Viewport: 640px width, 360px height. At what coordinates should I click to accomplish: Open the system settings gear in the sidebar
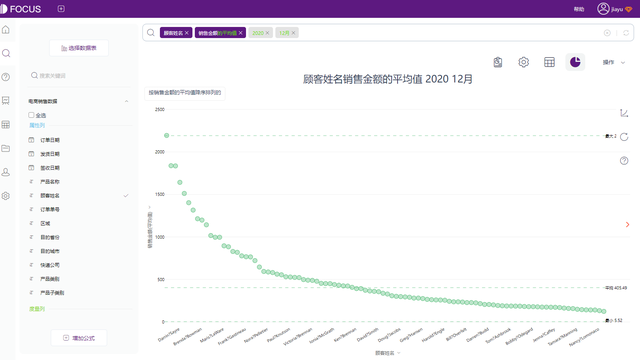coord(6,196)
